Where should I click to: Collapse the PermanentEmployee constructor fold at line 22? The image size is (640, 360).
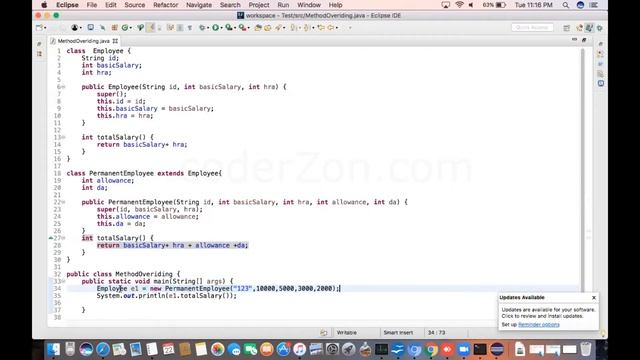pyautogui.click(x=63, y=202)
